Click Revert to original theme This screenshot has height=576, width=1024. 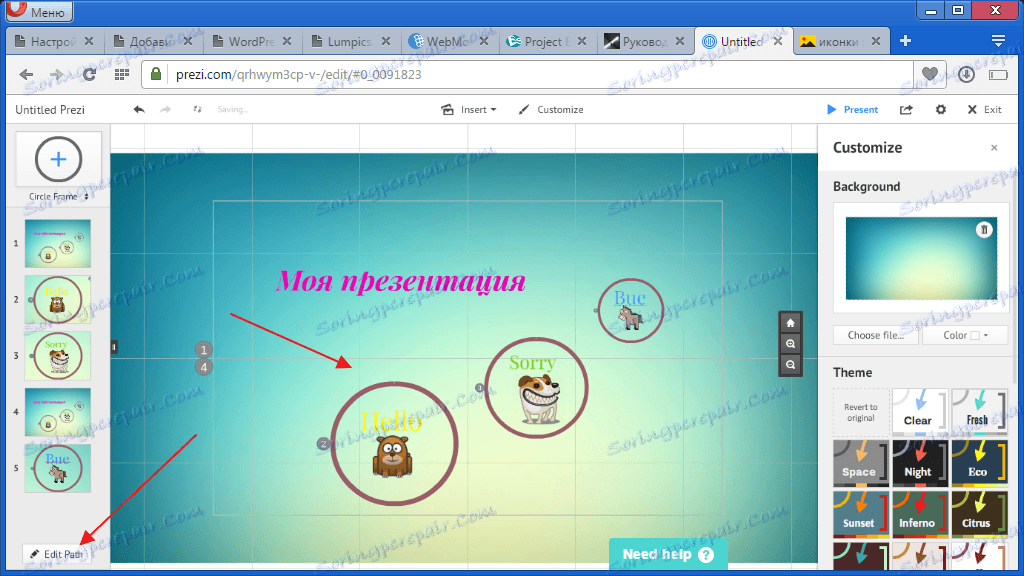pyautogui.click(x=861, y=412)
